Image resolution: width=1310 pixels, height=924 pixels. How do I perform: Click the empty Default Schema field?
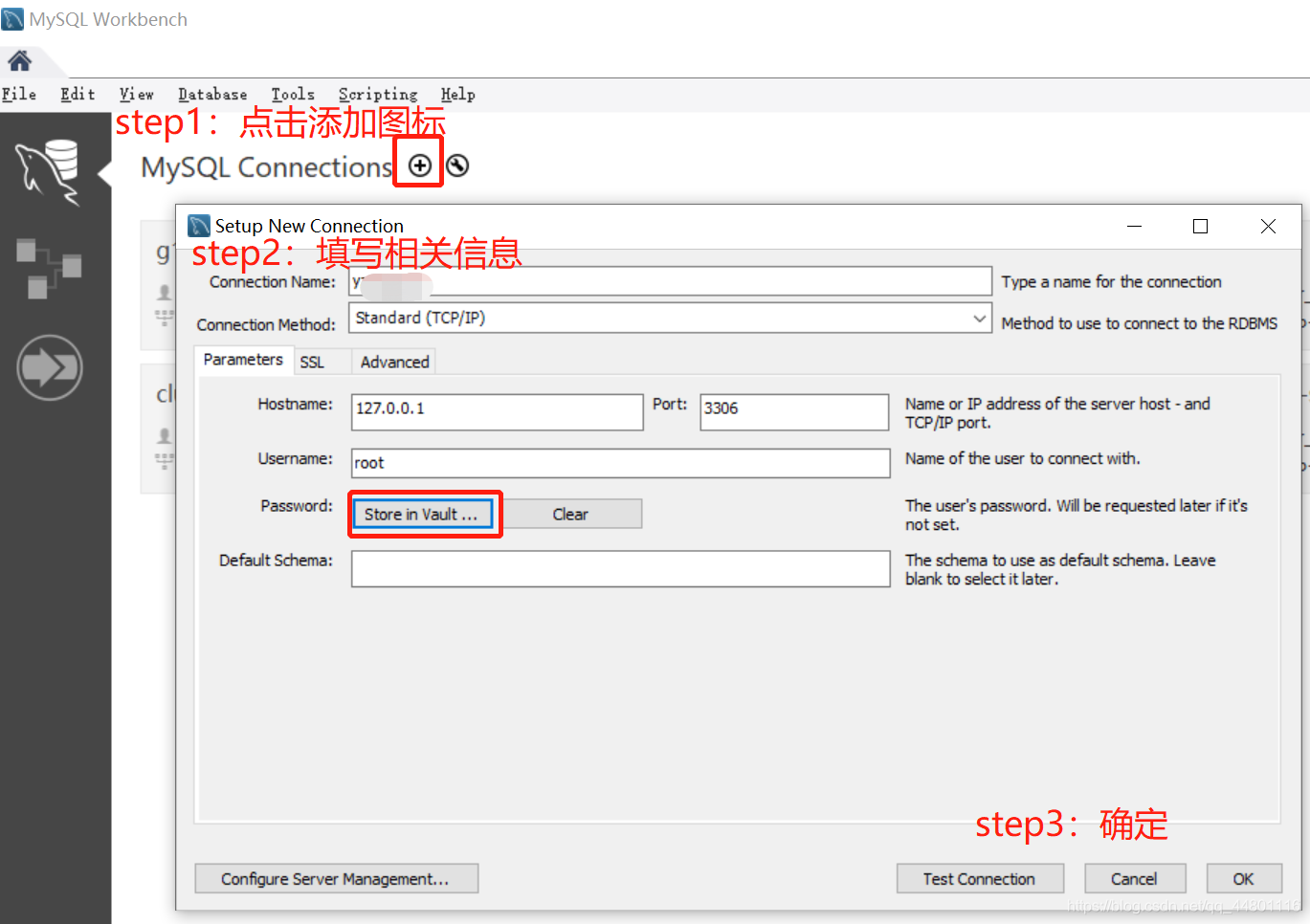(620, 568)
